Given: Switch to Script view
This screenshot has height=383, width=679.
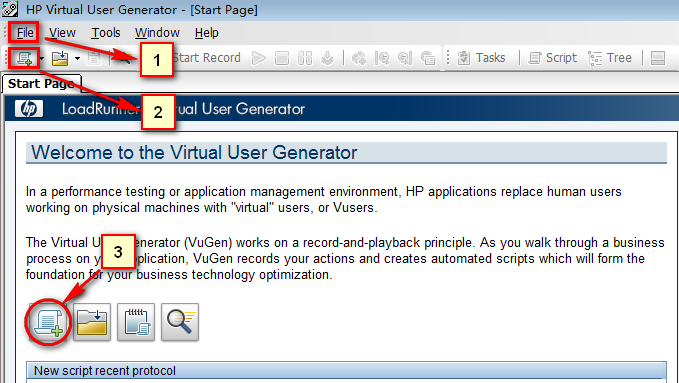Looking at the screenshot, I should [553, 58].
